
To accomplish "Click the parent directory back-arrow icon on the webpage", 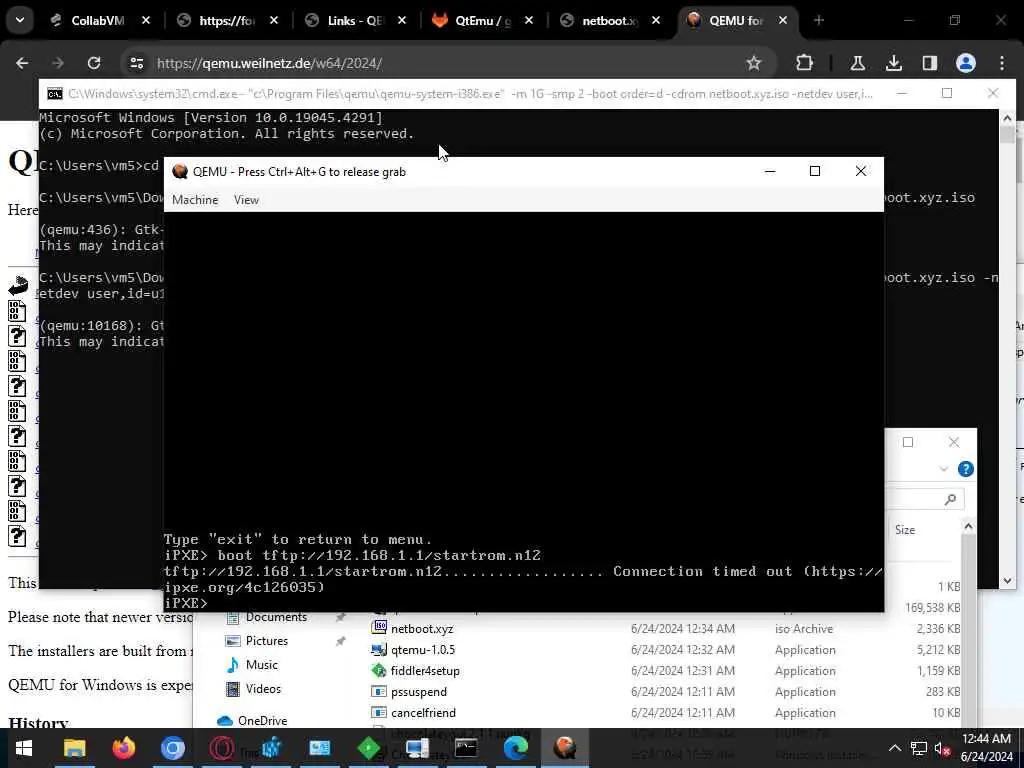I will [x=18, y=285].
